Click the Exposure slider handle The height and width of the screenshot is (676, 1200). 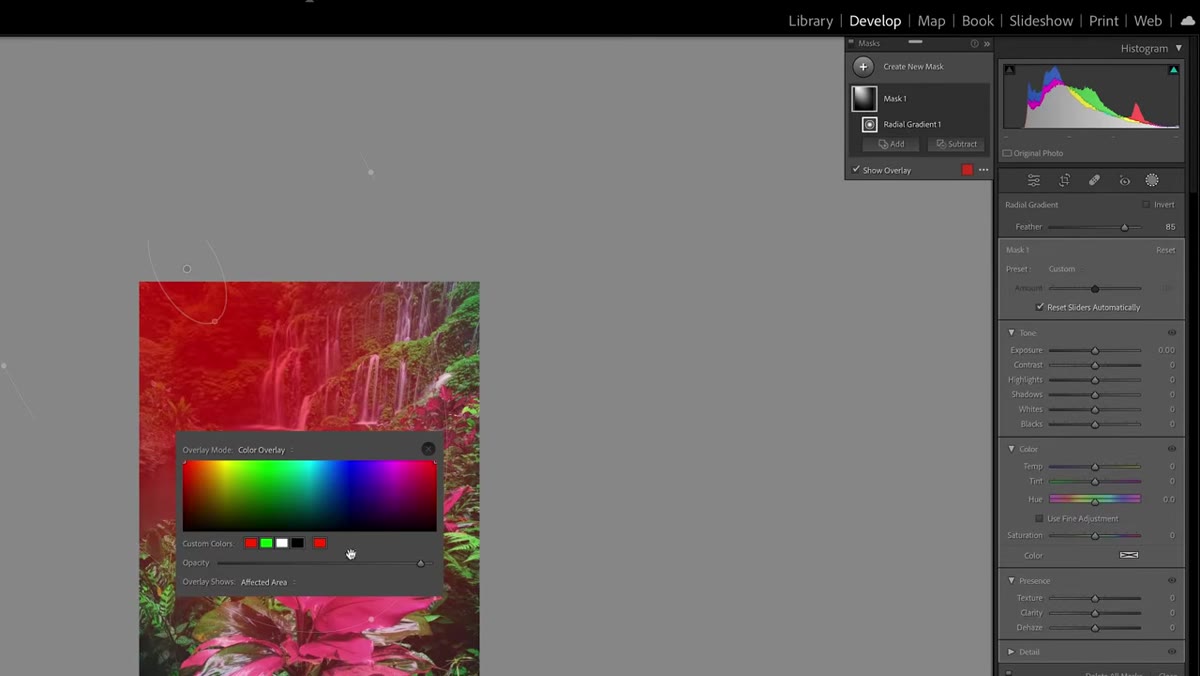(1095, 350)
